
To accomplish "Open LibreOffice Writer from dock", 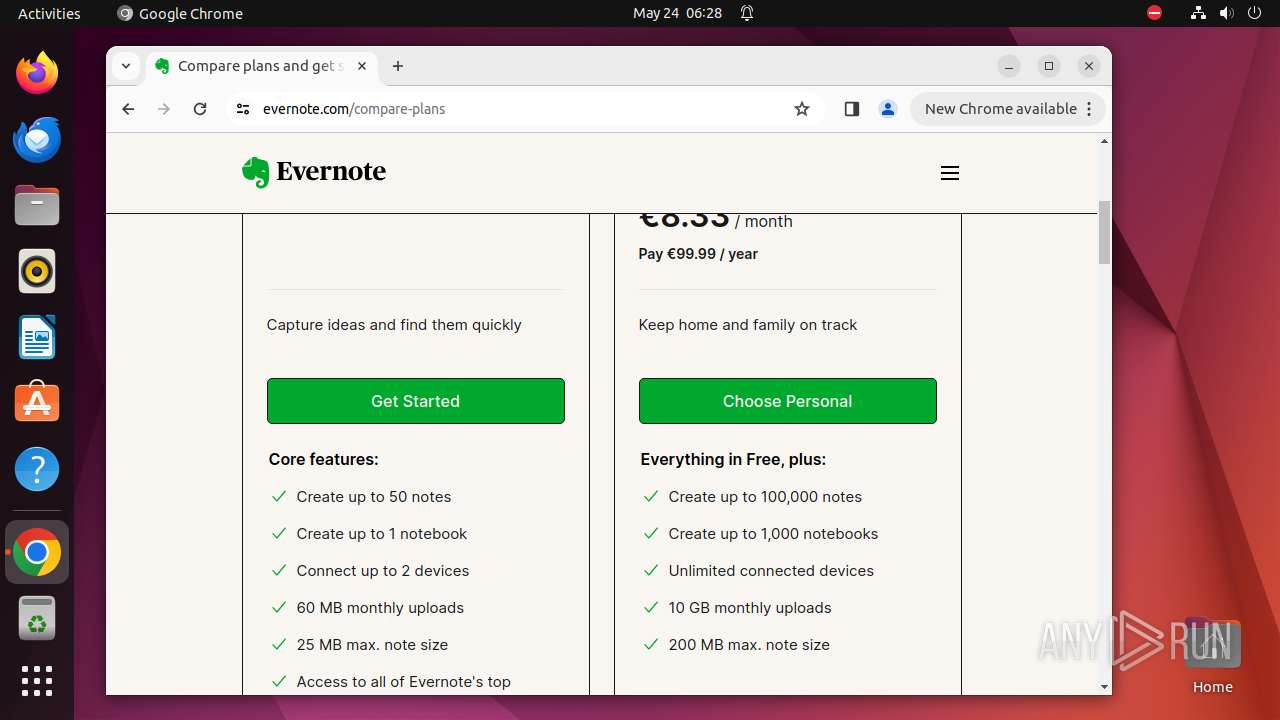I will (x=37, y=337).
